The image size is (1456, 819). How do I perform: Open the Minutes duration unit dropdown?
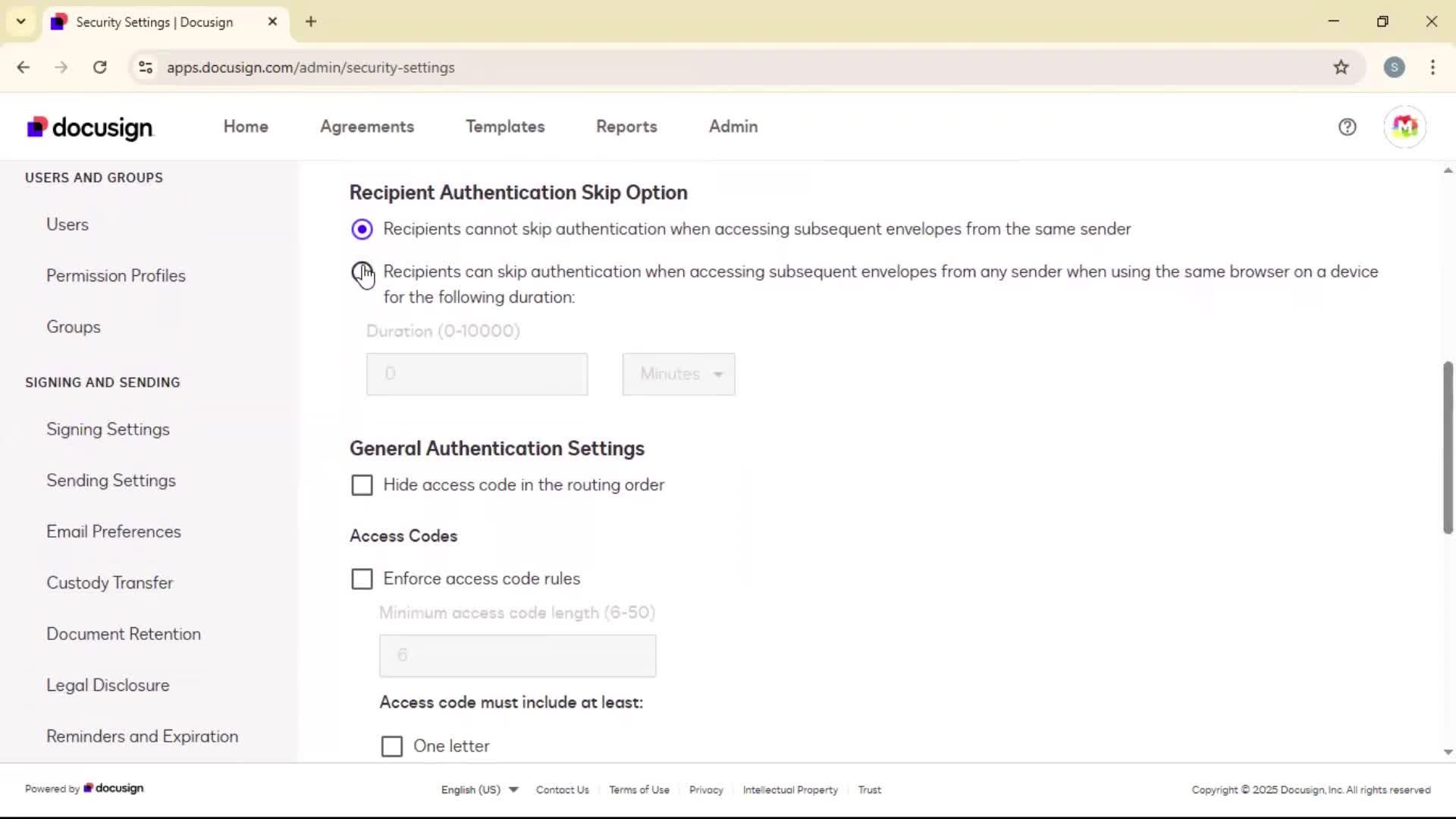pos(679,374)
